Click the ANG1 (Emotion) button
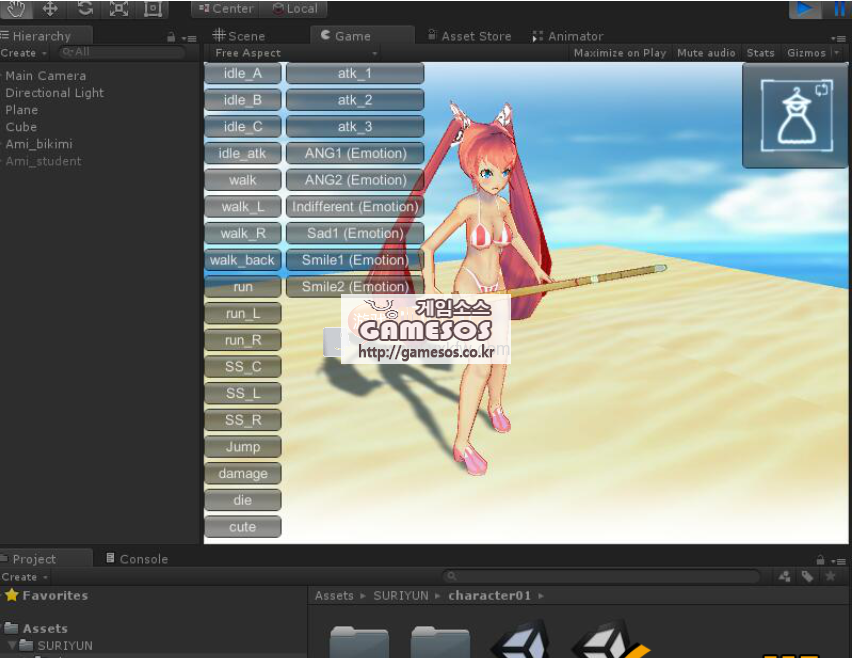The image size is (852, 658). [x=355, y=153]
